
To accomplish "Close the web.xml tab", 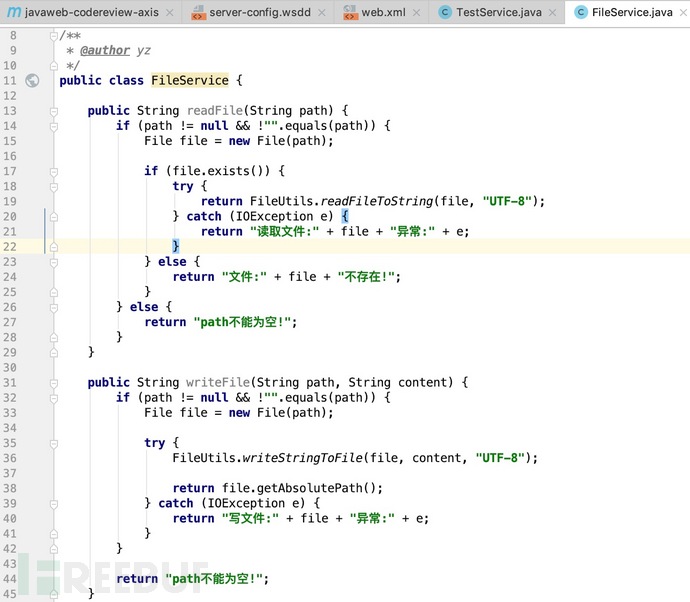I will point(417,13).
